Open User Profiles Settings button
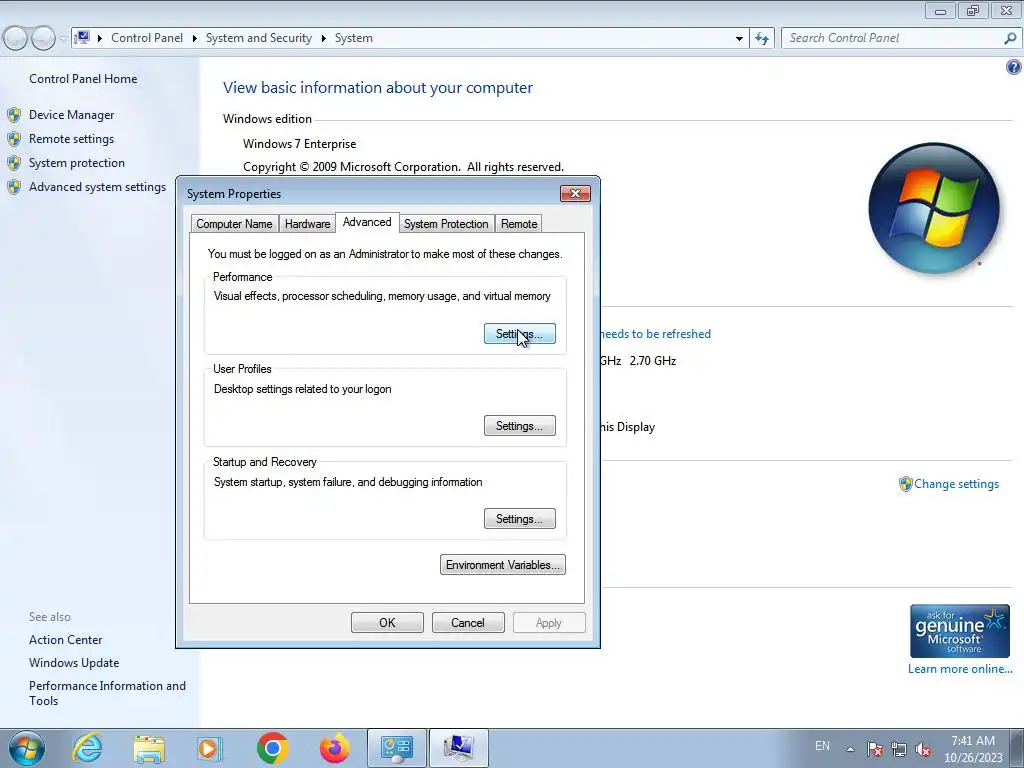The width and height of the screenshot is (1024, 768). pos(520,426)
